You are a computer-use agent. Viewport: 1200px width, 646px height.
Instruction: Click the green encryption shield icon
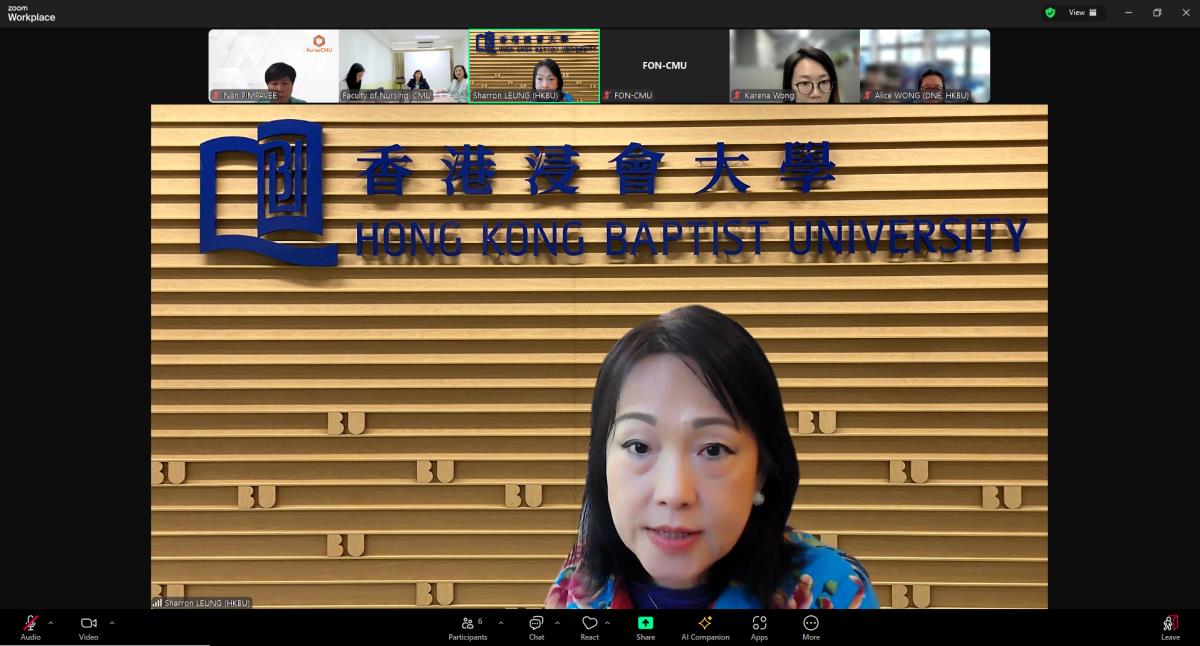[x=1050, y=13]
